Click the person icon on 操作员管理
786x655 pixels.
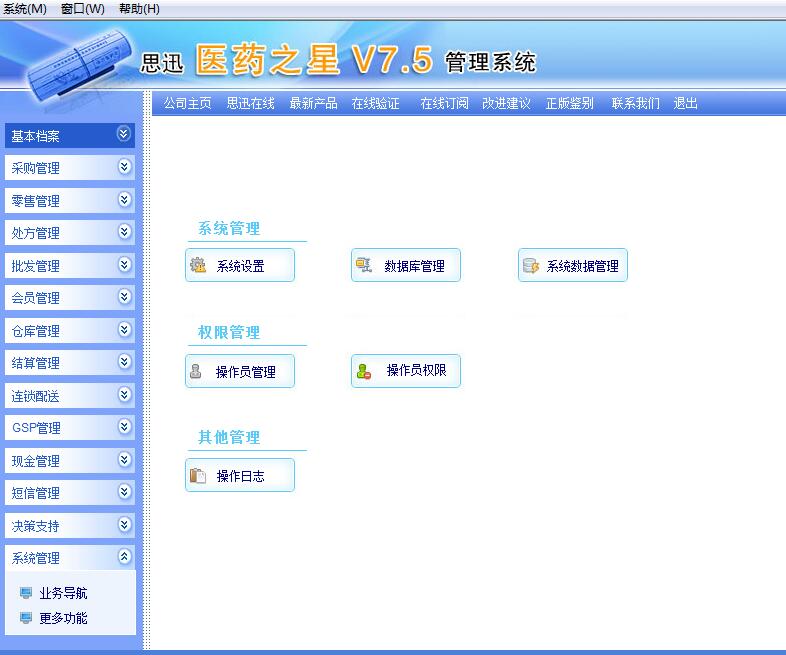[196, 371]
